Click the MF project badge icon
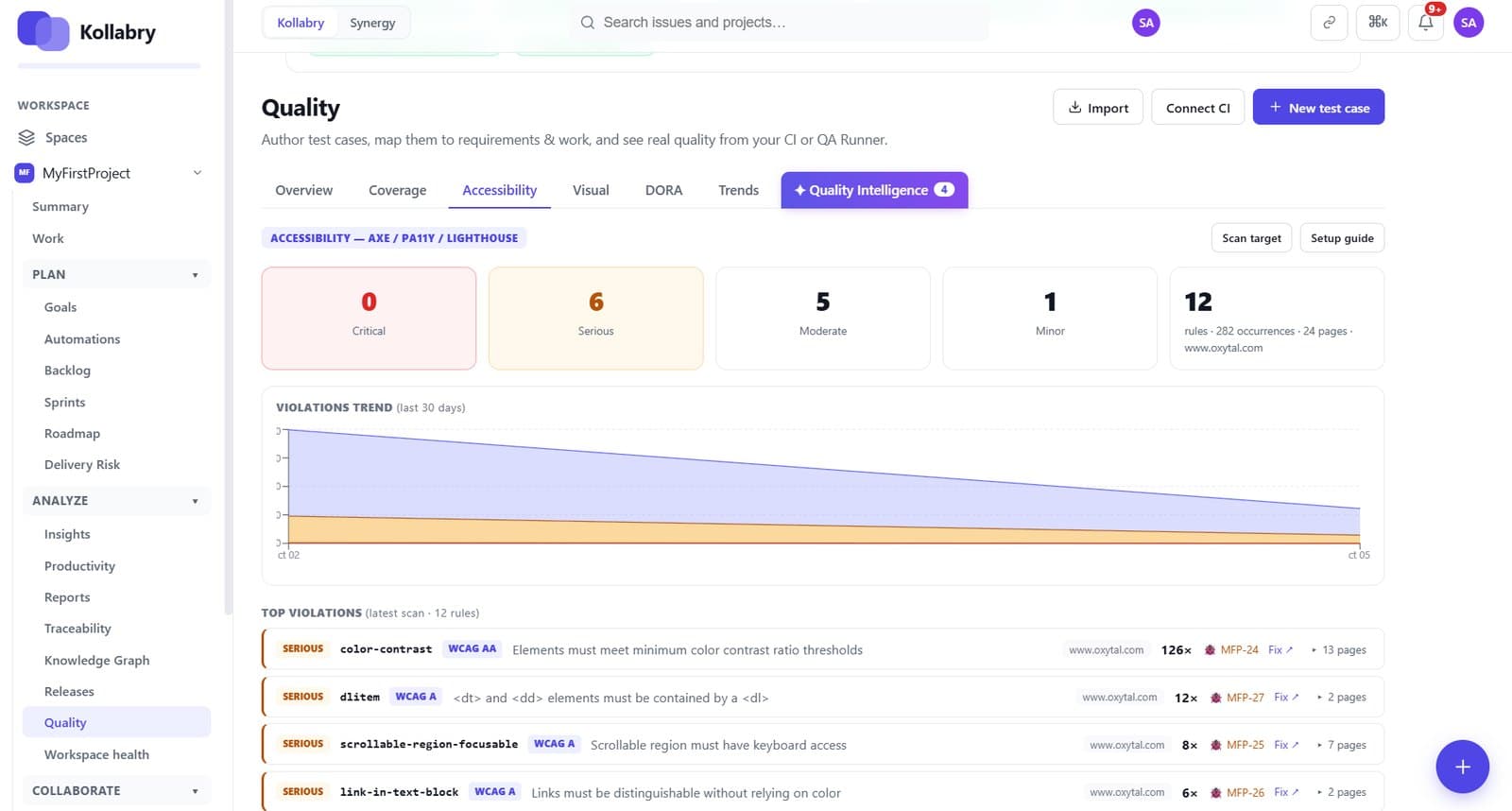 tap(25, 173)
